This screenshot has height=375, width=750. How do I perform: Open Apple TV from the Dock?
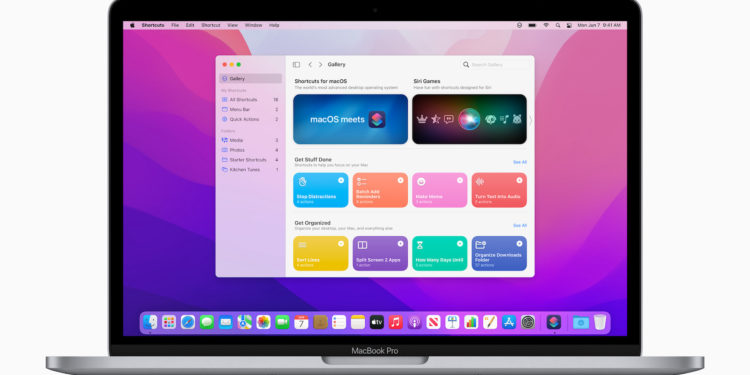[377, 322]
